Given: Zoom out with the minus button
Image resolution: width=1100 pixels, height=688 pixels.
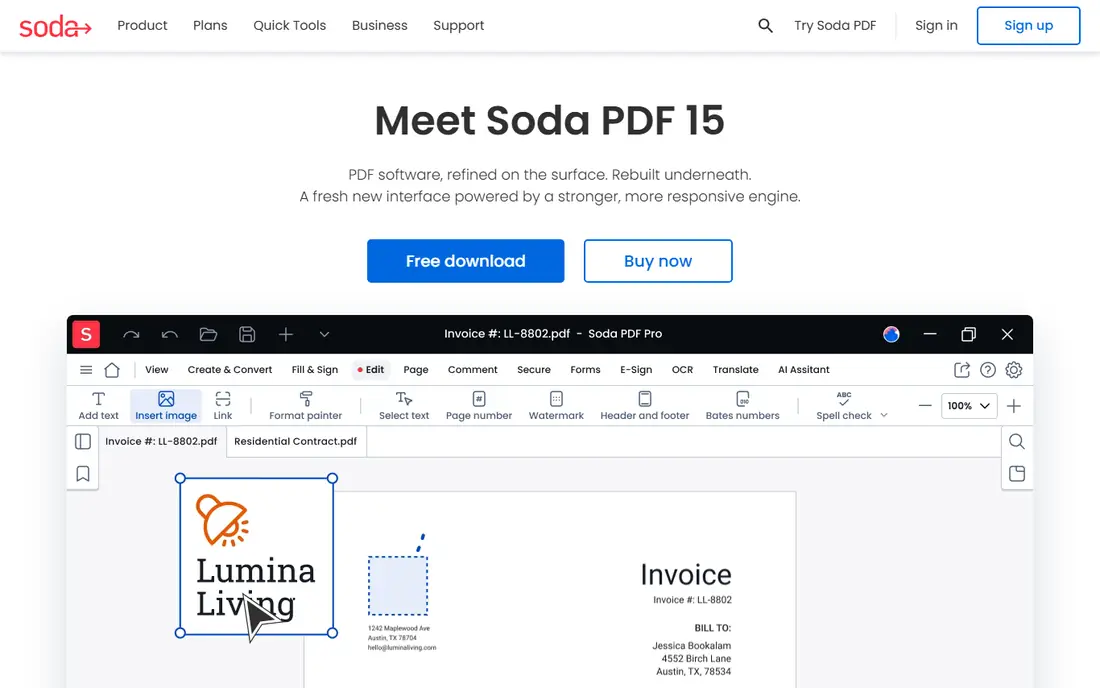Looking at the screenshot, I should [925, 406].
